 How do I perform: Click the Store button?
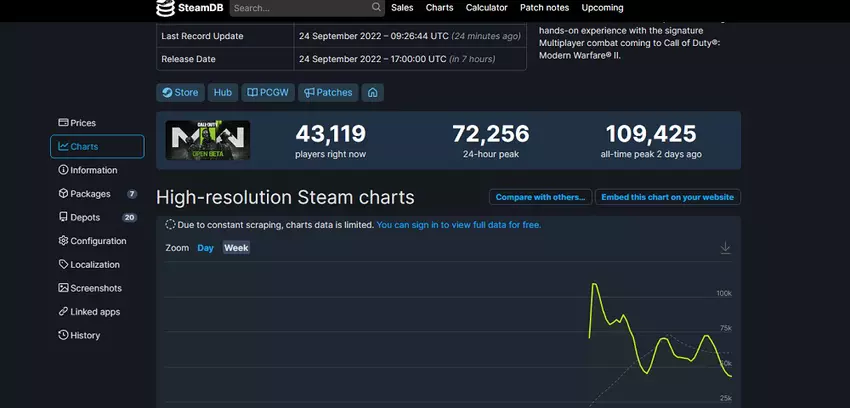(180, 93)
